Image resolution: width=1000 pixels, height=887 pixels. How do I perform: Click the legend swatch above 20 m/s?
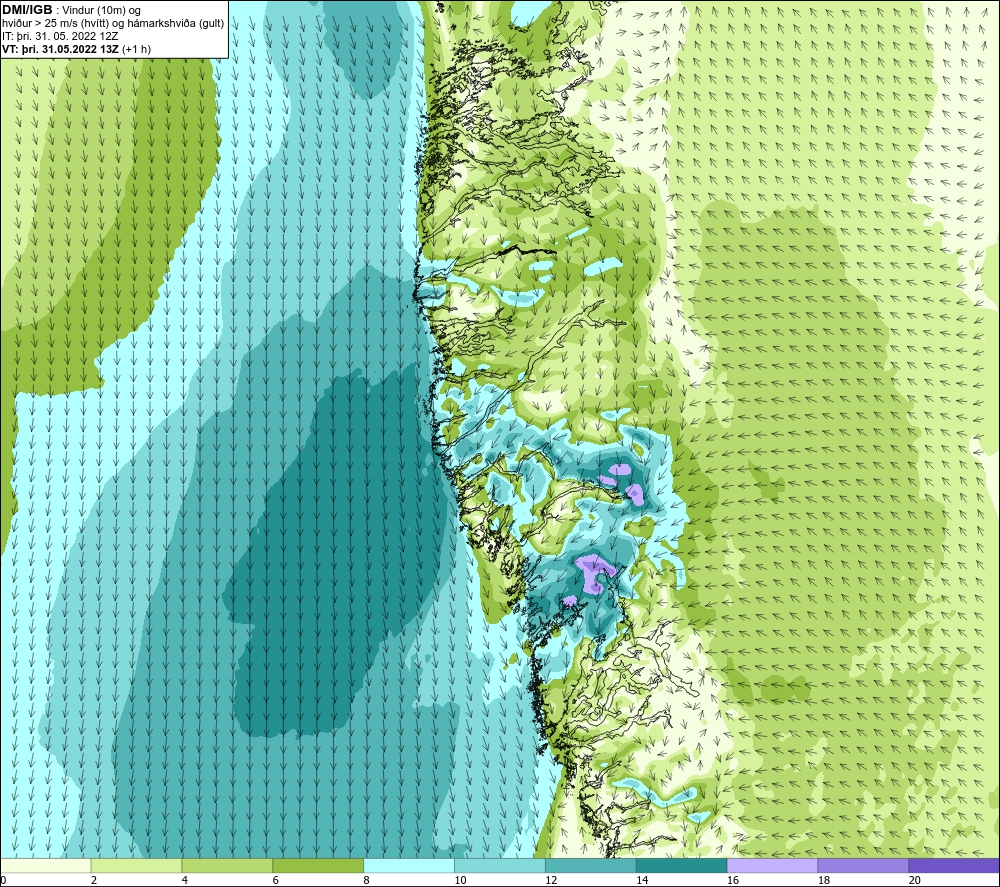953,865
